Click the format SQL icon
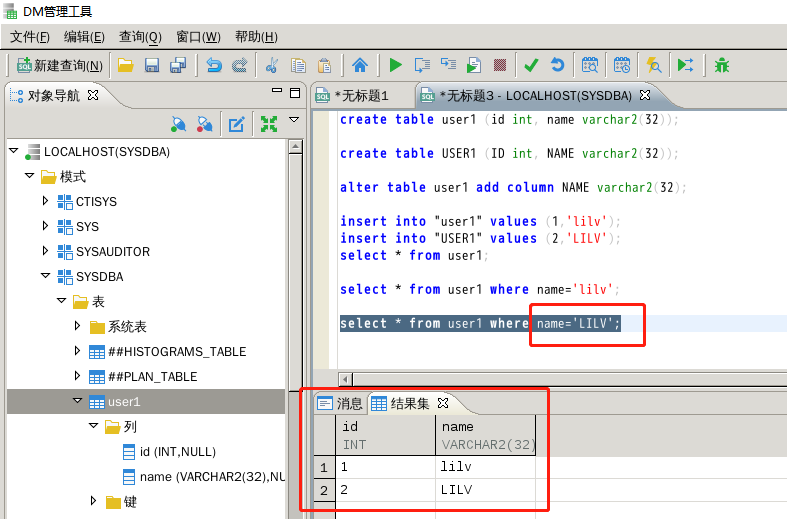The image size is (787, 519). click(x=448, y=65)
